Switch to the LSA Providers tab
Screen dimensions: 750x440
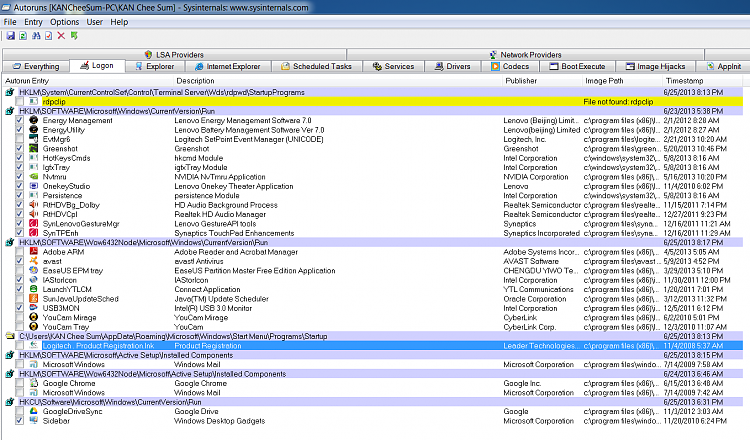174,55
